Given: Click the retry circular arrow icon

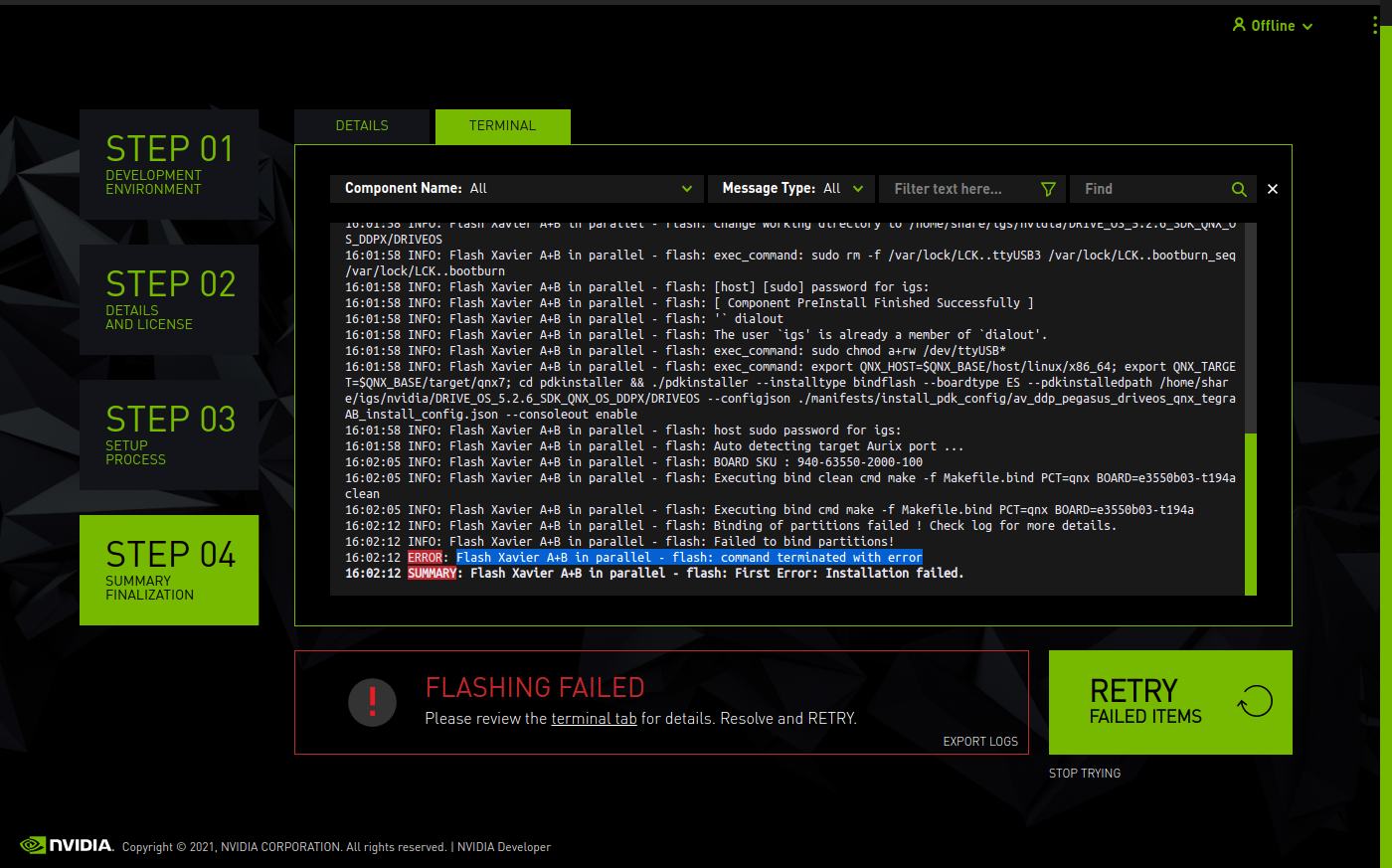Looking at the screenshot, I should 1254,701.
